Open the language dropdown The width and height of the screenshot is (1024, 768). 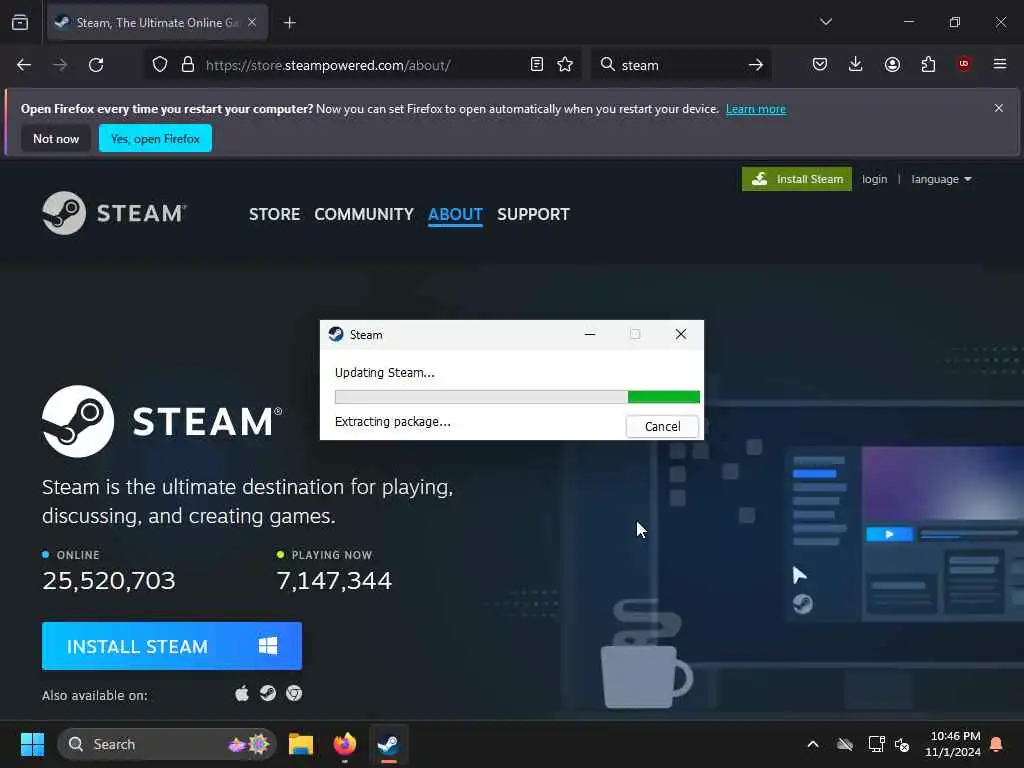(941, 179)
